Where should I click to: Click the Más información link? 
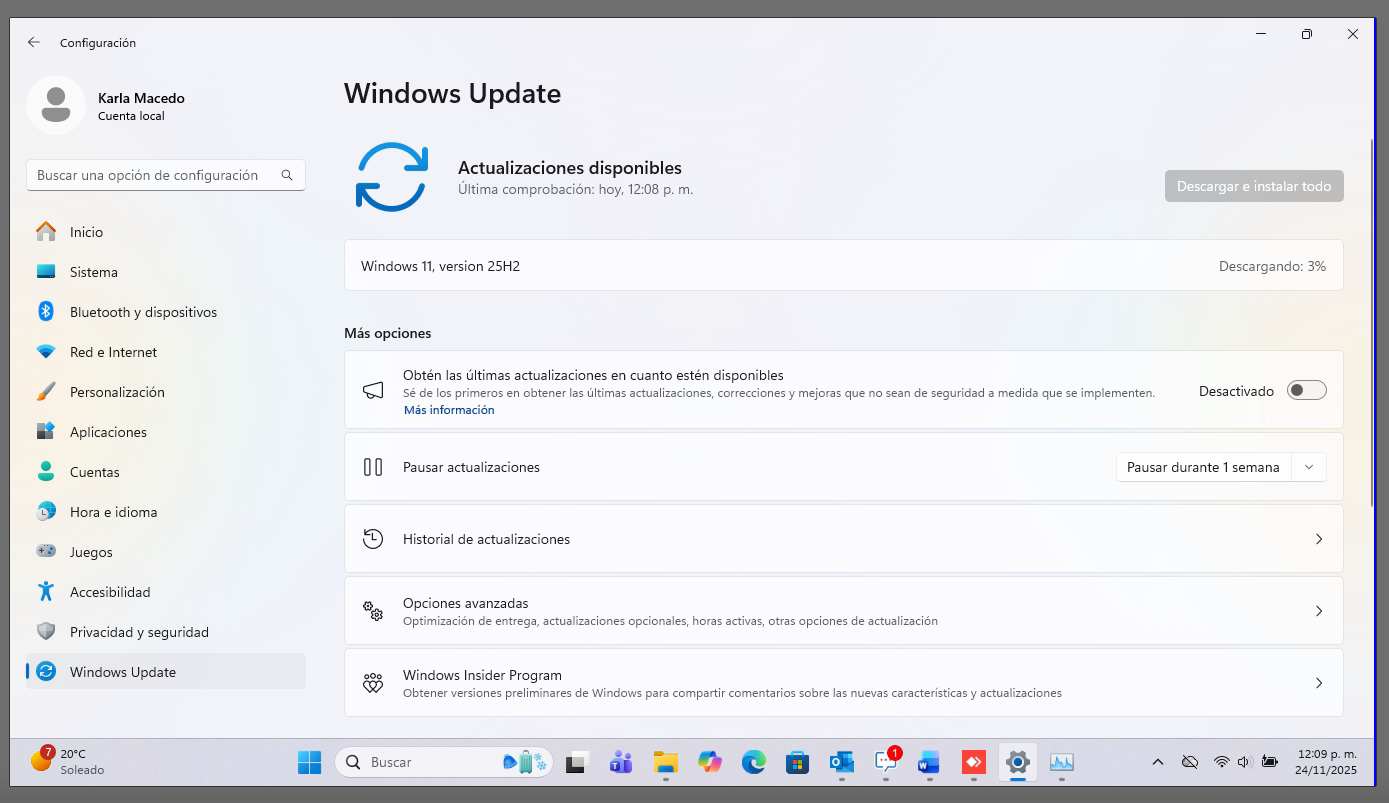(x=449, y=410)
